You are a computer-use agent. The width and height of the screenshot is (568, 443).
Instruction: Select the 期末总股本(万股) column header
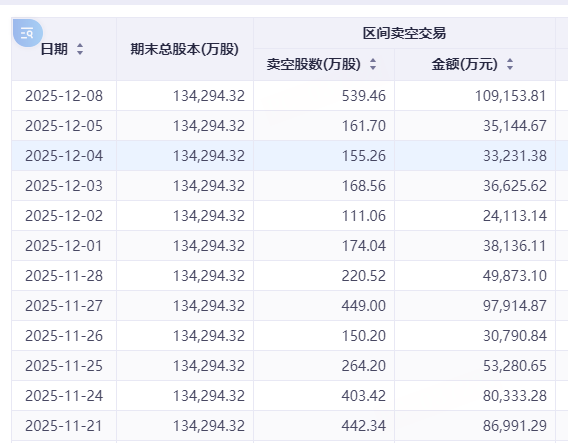(185, 49)
